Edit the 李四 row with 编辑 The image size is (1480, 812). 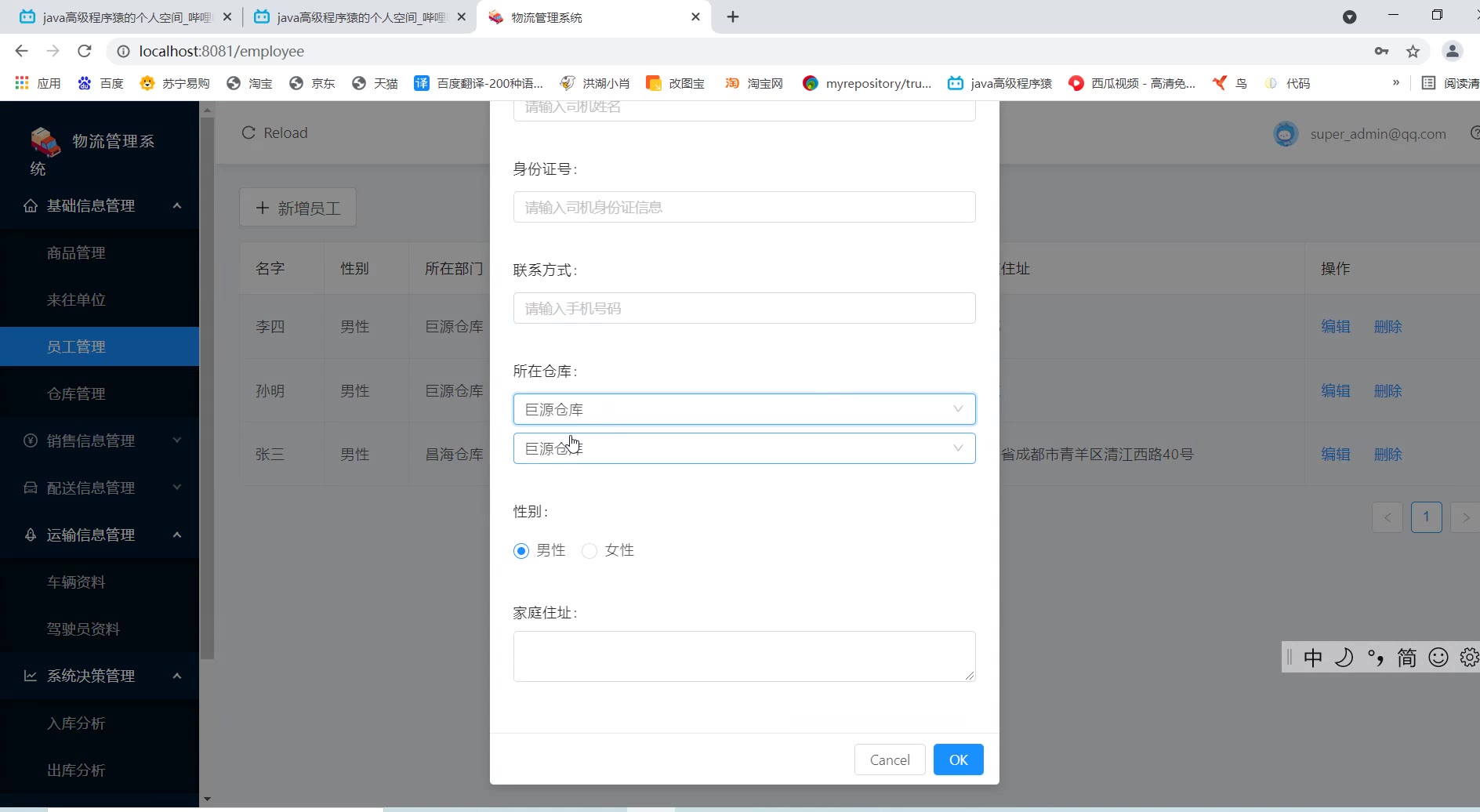[x=1336, y=327]
